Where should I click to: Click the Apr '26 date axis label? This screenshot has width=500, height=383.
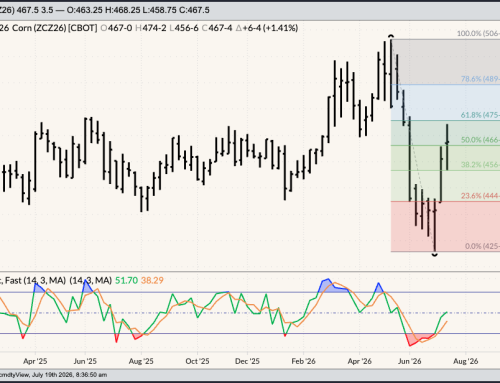click(359, 361)
